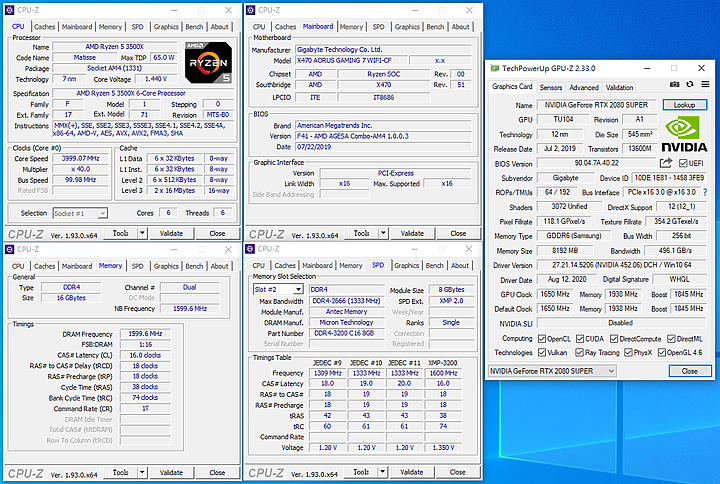Click the NVIDIA logo in GPU-Z
The image size is (720, 484).
pyautogui.click(x=684, y=134)
